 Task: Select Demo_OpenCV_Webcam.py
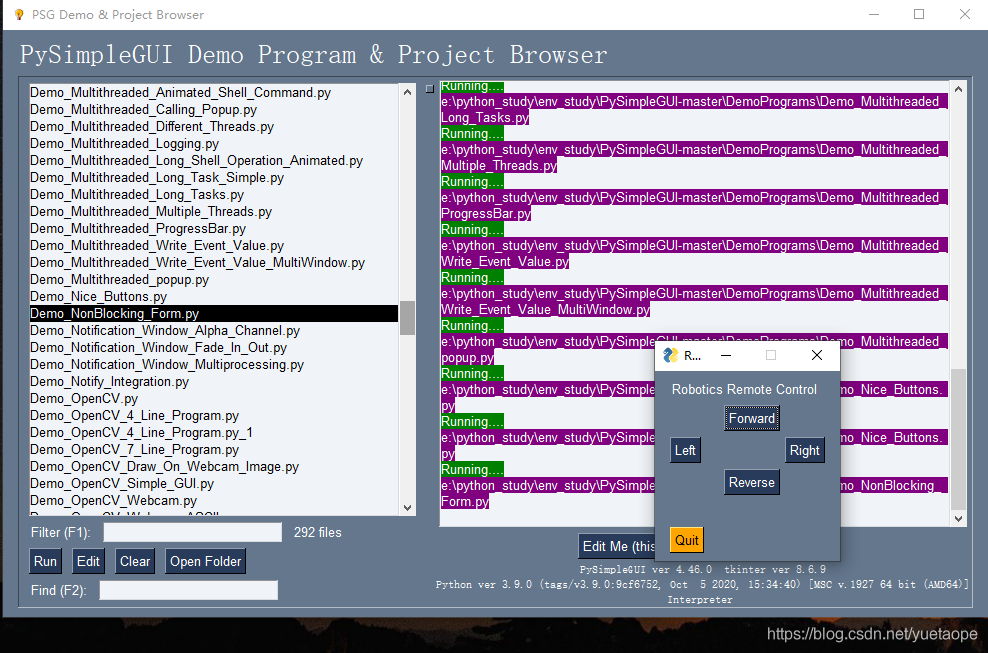[x=214, y=501]
